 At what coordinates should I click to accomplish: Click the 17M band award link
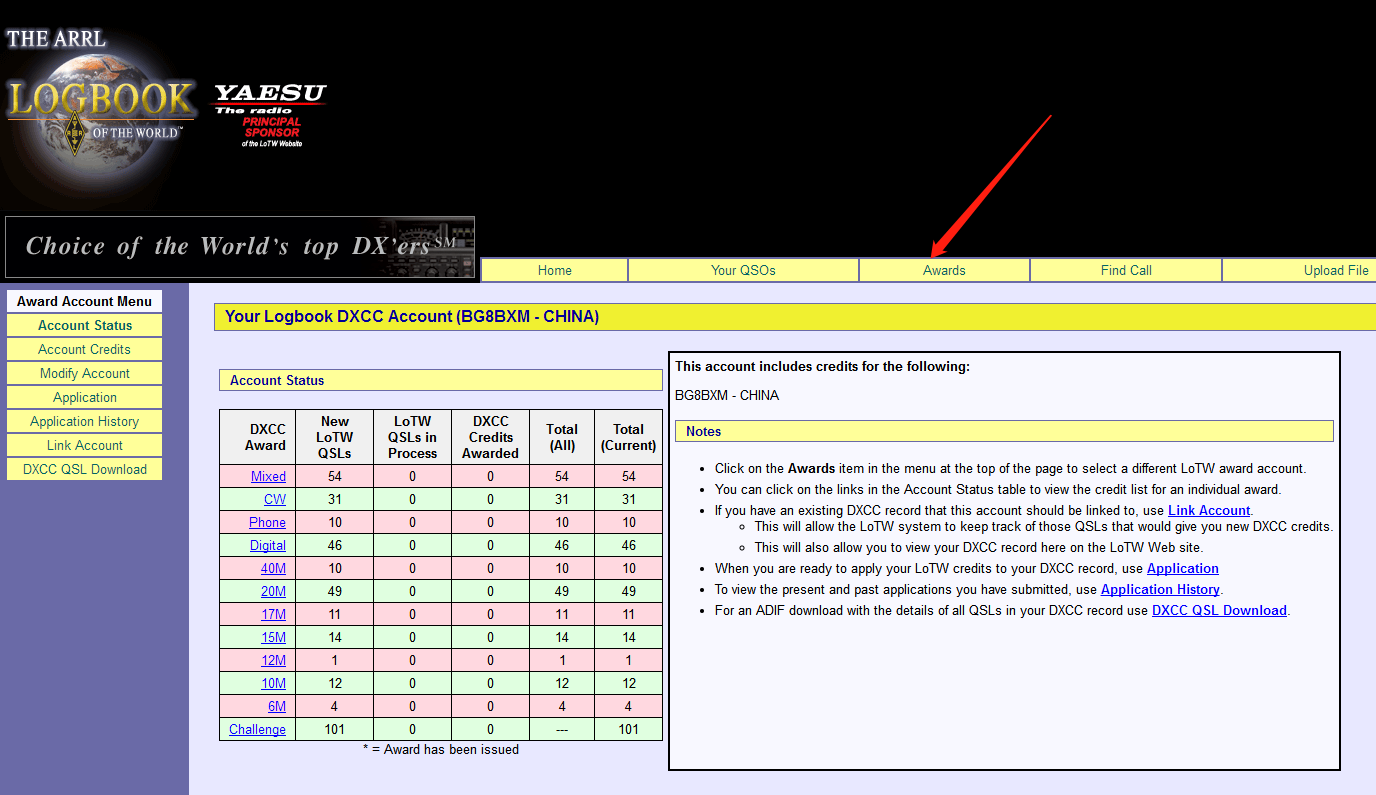click(274, 615)
